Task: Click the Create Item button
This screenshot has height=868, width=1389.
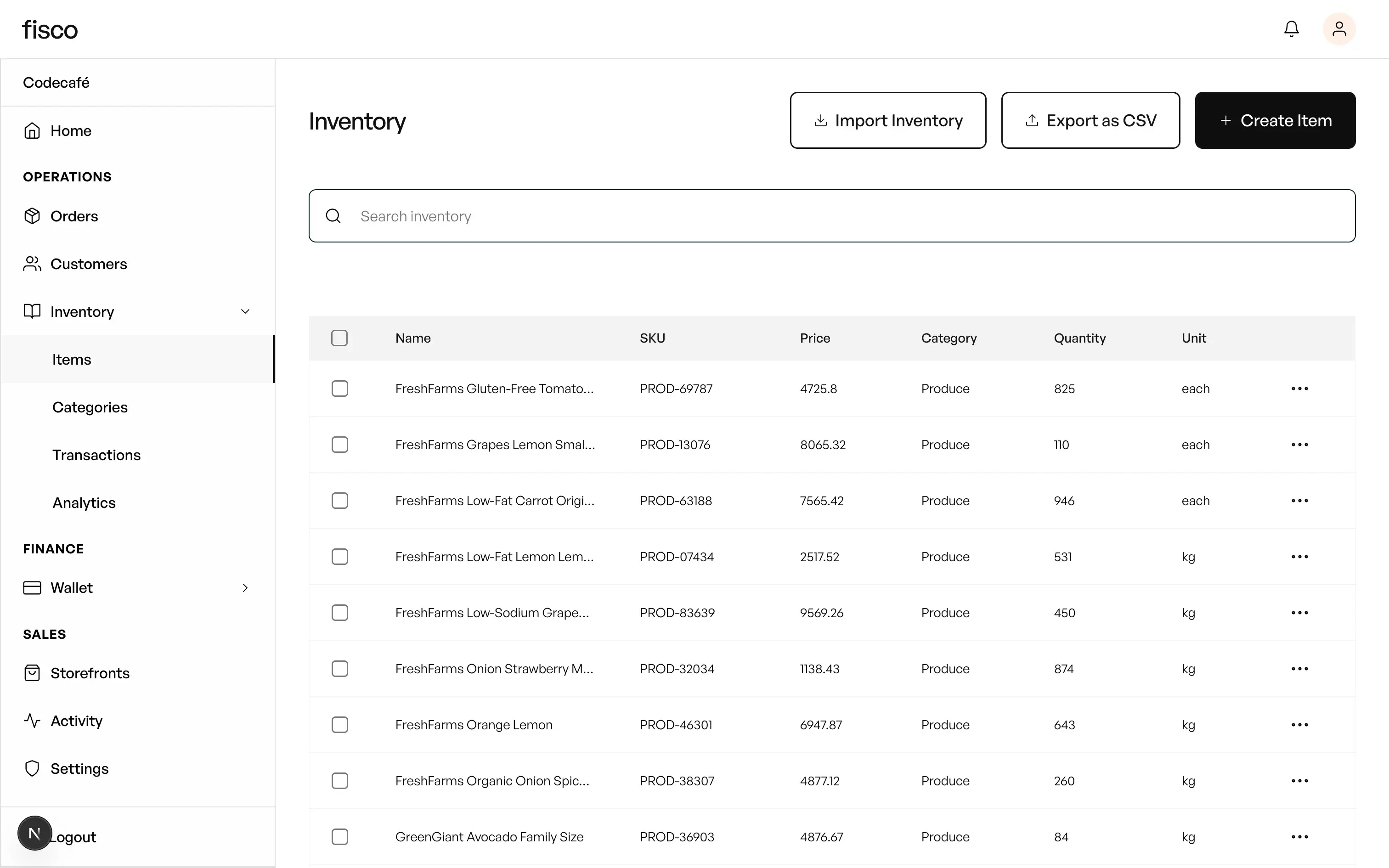Action: click(x=1275, y=120)
